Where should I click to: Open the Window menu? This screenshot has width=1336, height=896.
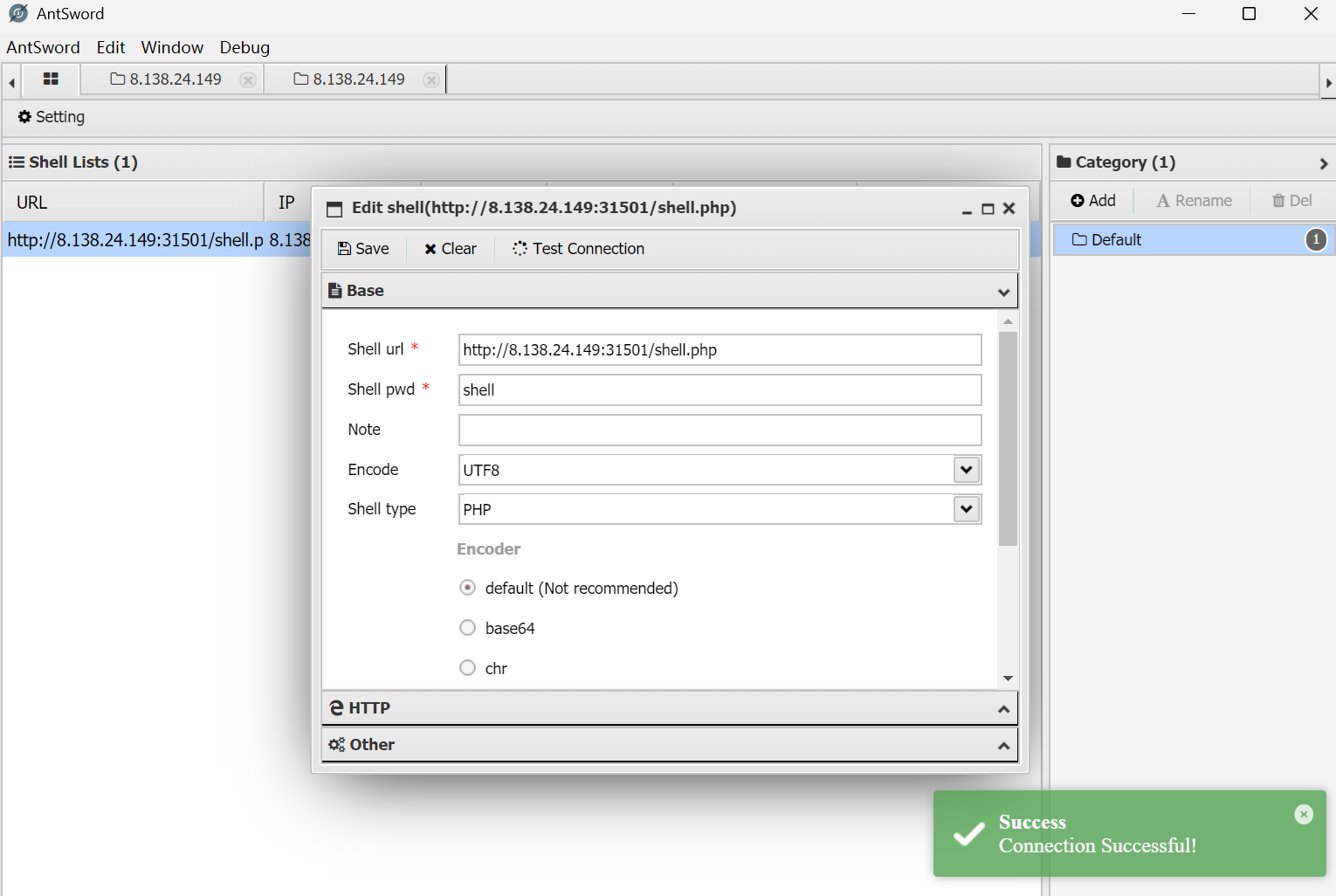[172, 47]
